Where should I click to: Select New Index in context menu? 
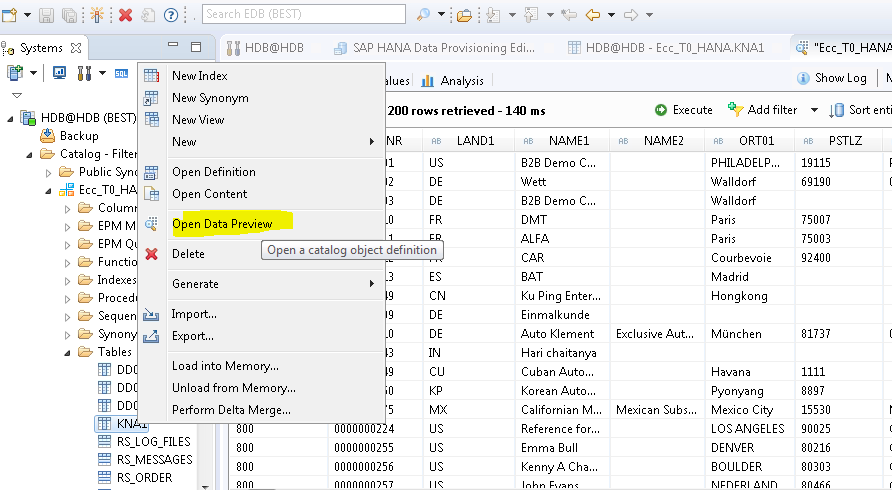[262, 76]
